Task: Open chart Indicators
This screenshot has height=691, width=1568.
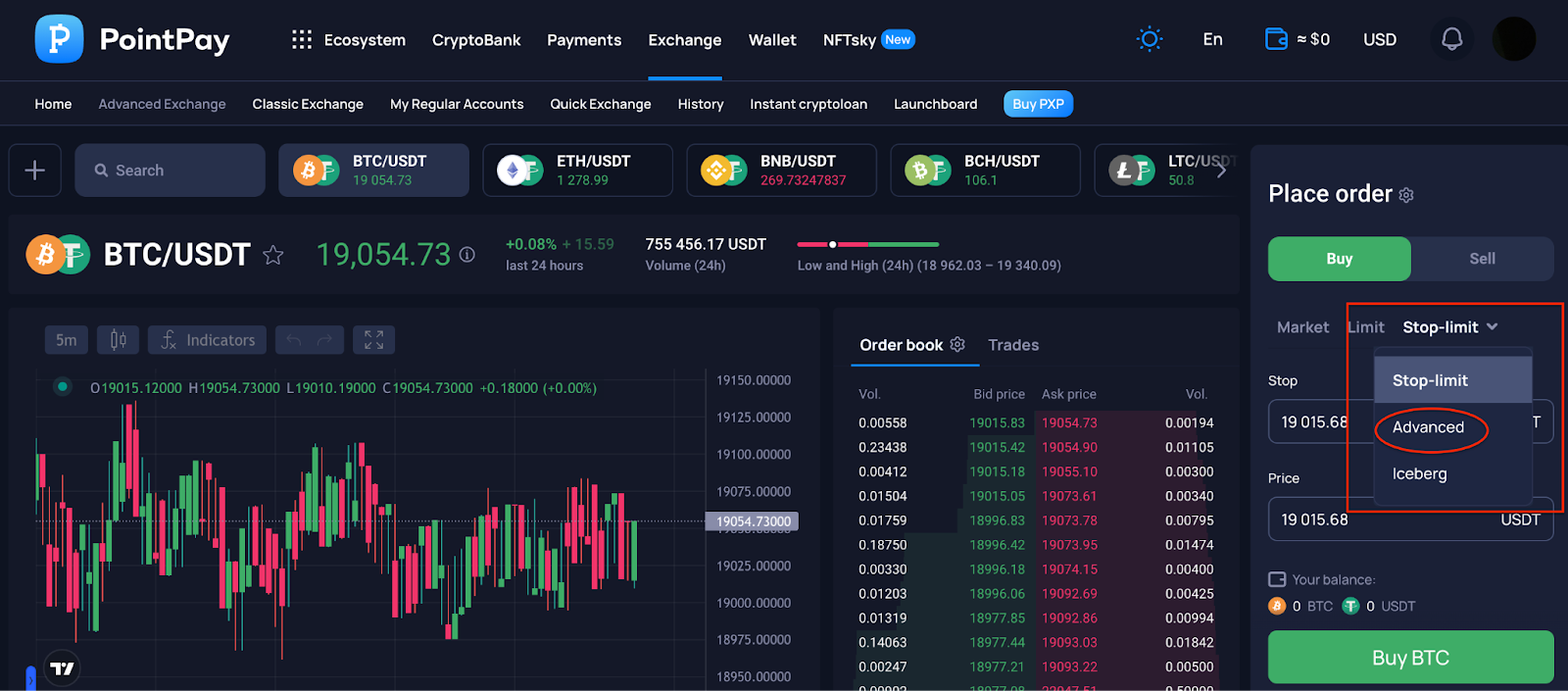Action: coord(208,340)
